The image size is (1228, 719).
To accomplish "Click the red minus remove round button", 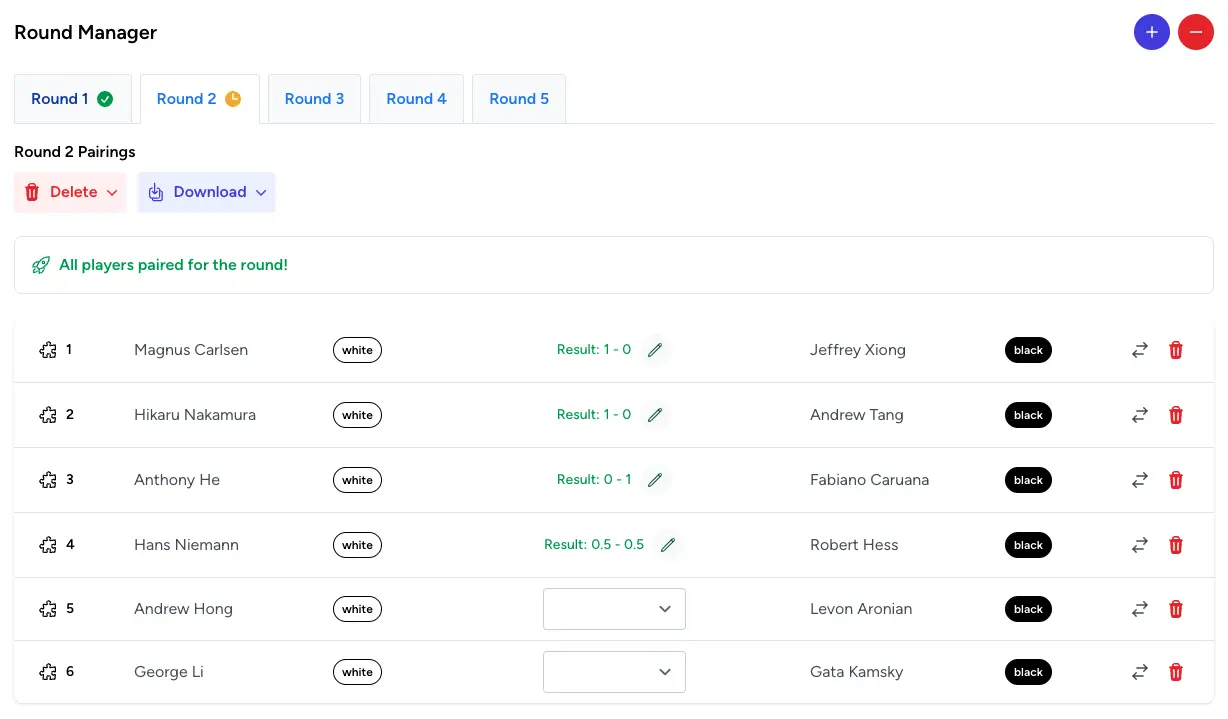I will pos(1195,32).
